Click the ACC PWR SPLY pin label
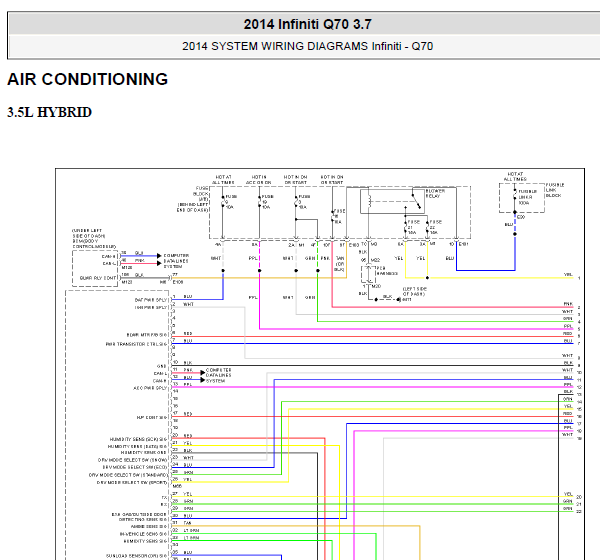The width and height of the screenshot is (600, 560). click(x=150, y=388)
